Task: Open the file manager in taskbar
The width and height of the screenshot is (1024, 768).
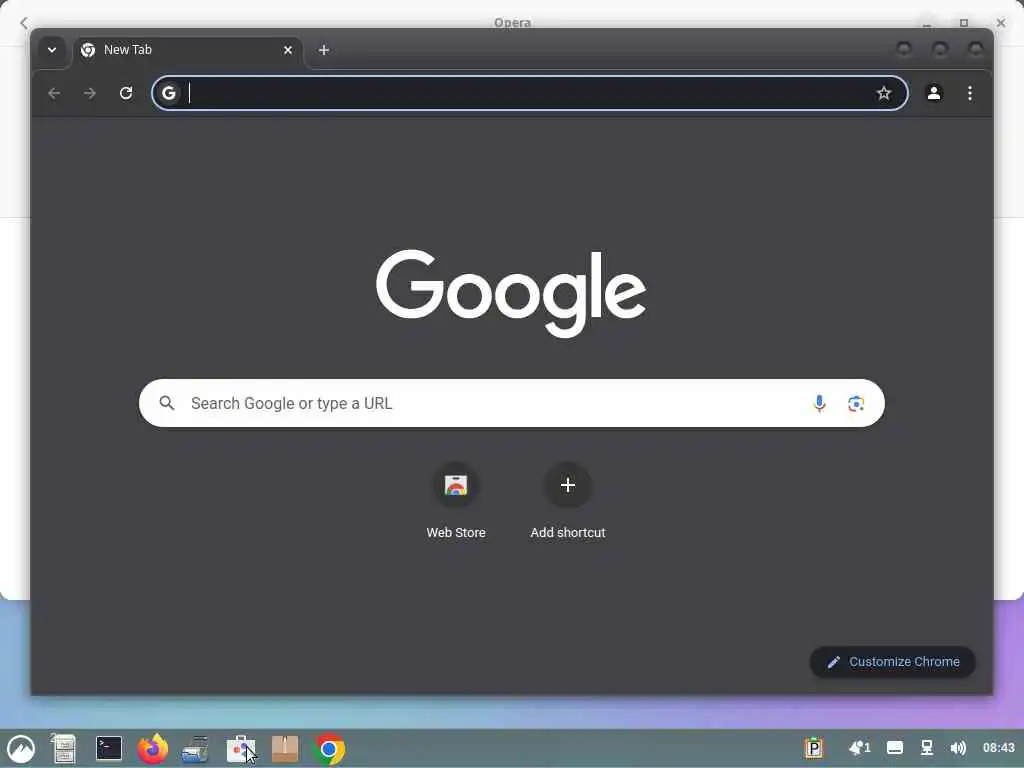Action: 64,748
